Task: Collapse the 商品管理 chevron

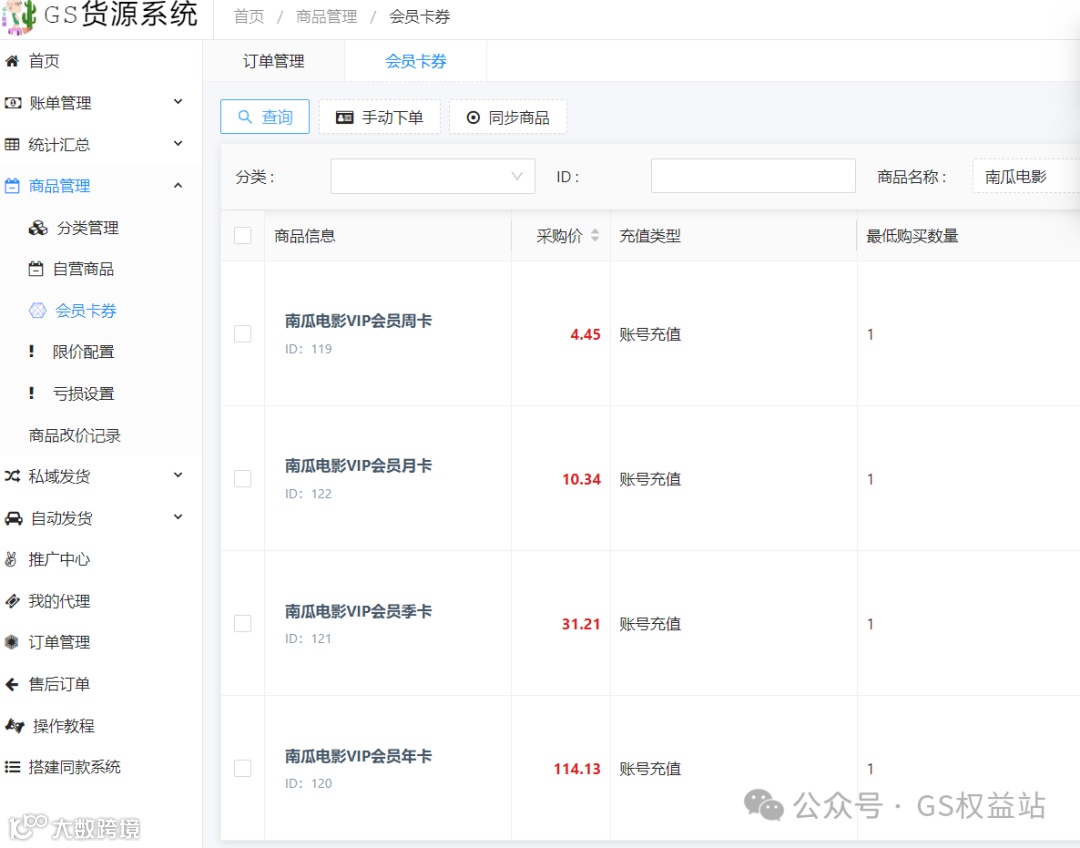Action: coord(178,185)
